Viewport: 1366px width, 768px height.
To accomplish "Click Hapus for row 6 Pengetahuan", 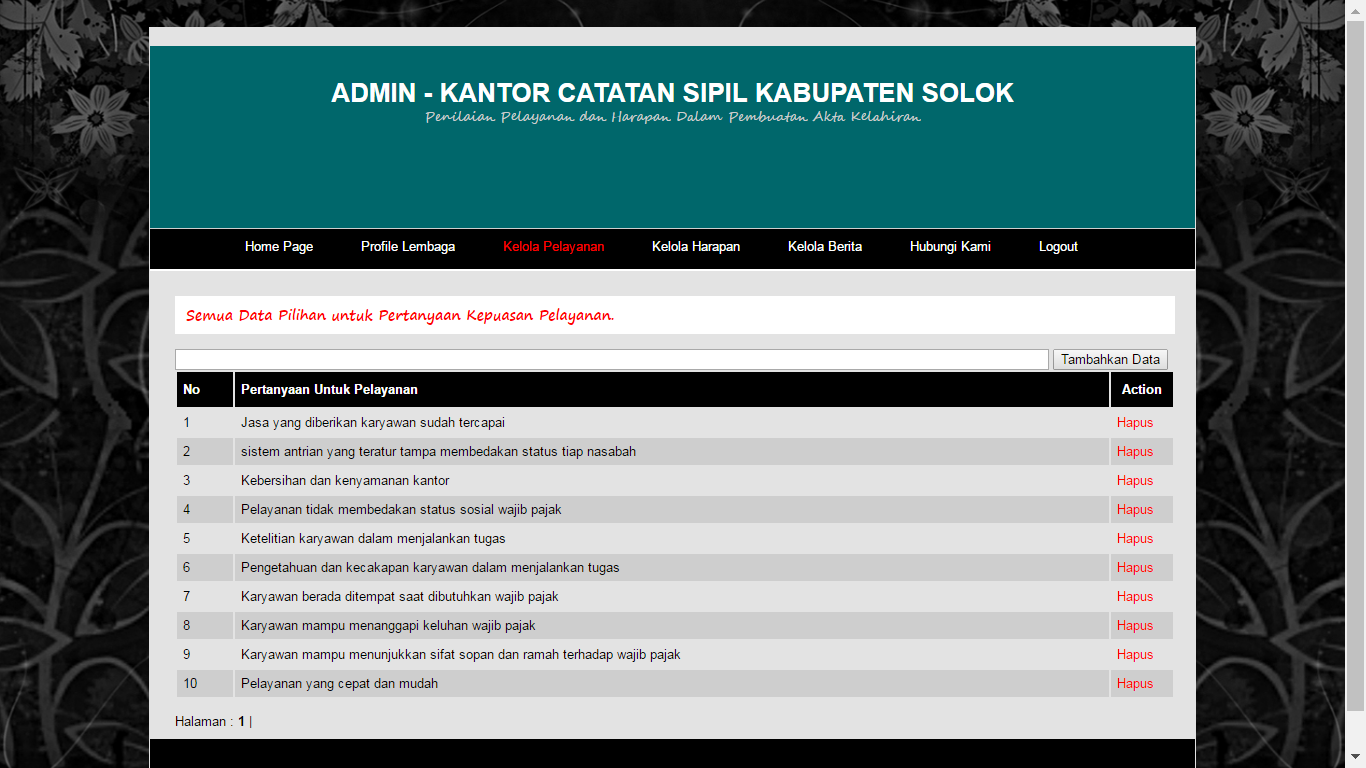I will click(x=1135, y=568).
